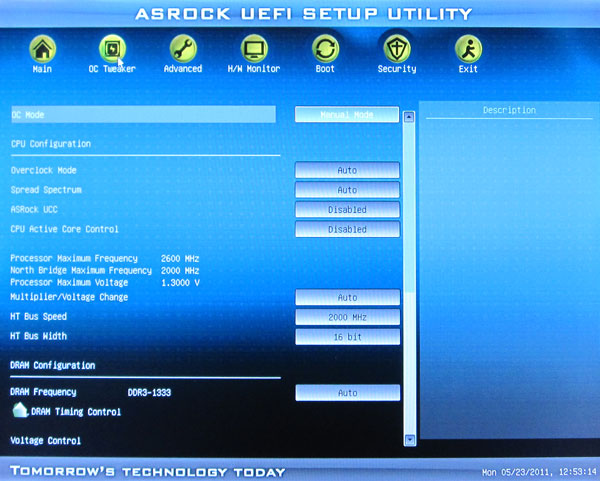Screen dimensions: 600x481
Task: Open DRAM Timing Control entry
Action: coord(76,412)
